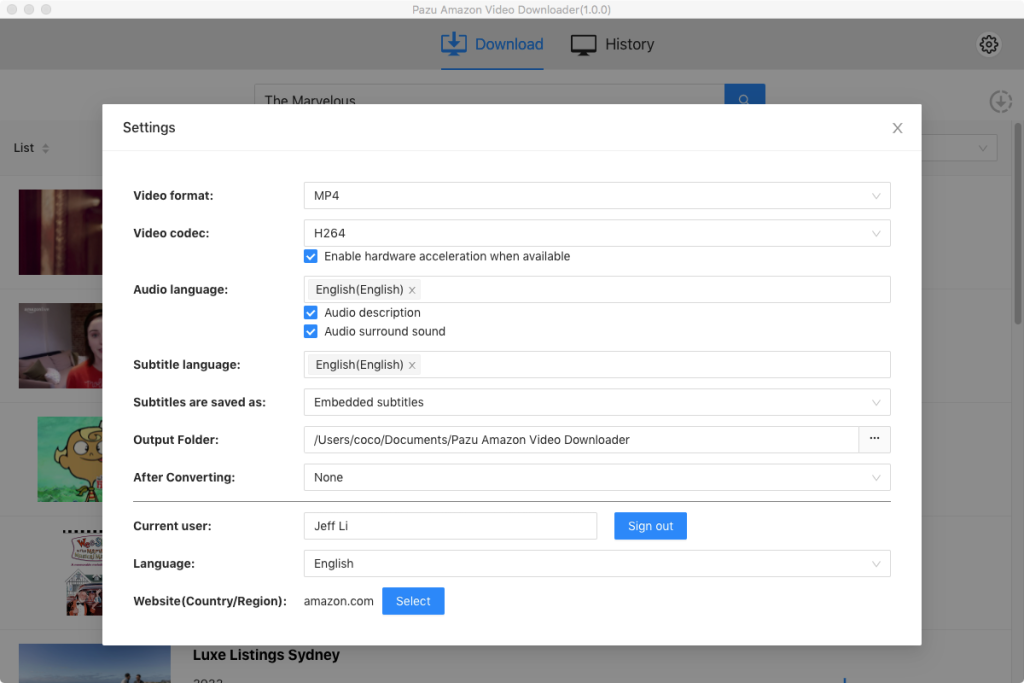Screen dimensions: 1024x683
Task: Switch to the History tab
Action: (x=612, y=44)
